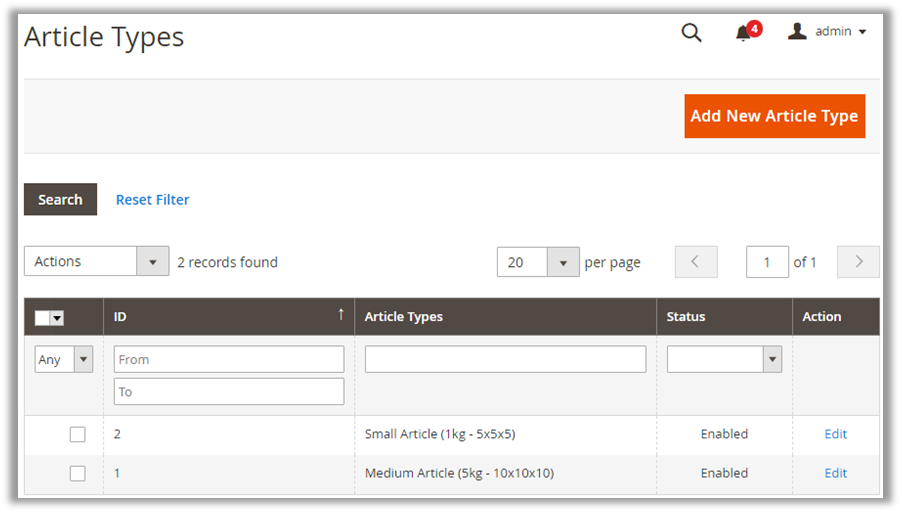Toggle the select-all header checkbox

pos(42,317)
